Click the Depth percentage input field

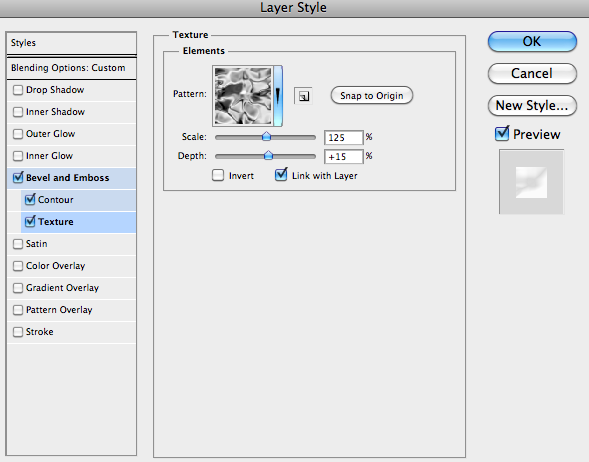[344, 157]
